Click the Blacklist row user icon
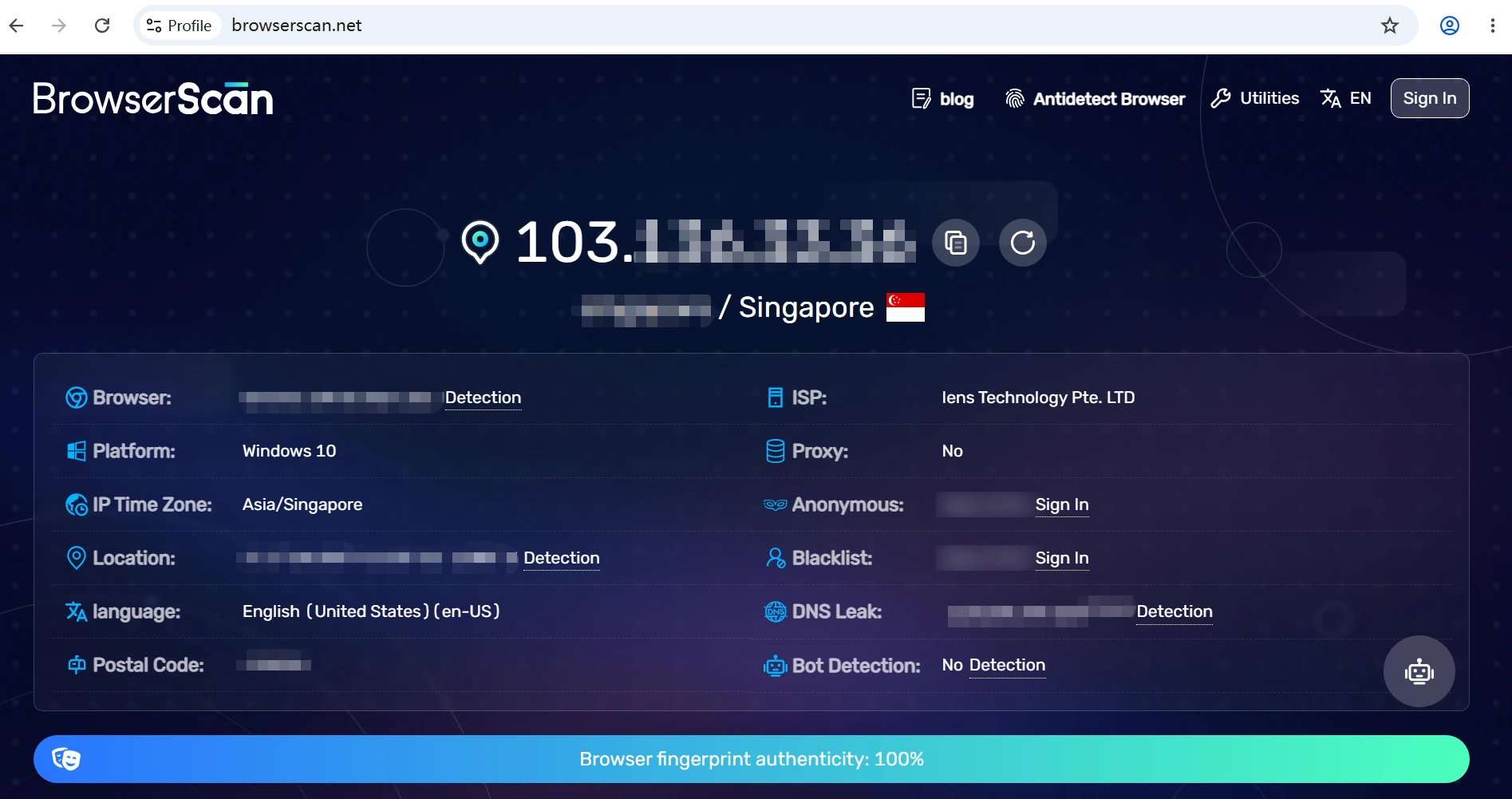1512x799 pixels. tap(776, 558)
